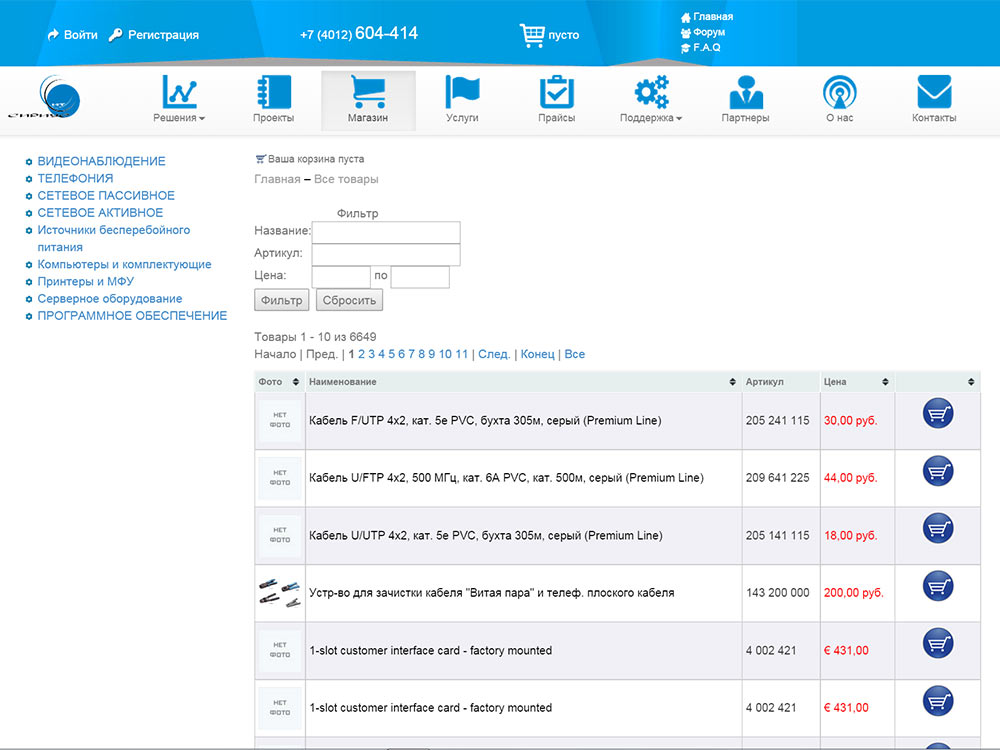Open Партнеры person icon
The height and width of the screenshot is (750, 1000).
tap(746, 92)
